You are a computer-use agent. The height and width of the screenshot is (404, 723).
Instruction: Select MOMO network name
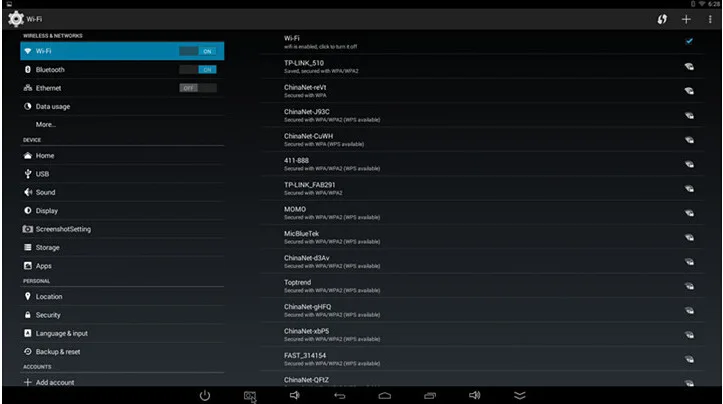[295, 209]
